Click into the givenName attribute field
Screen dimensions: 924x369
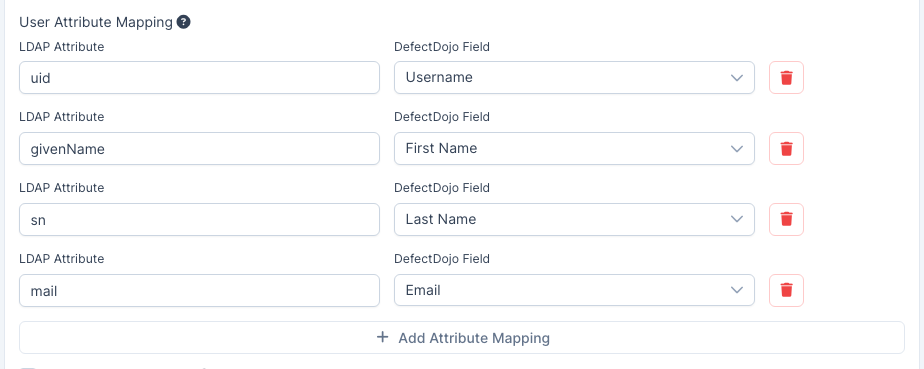click(199, 149)
